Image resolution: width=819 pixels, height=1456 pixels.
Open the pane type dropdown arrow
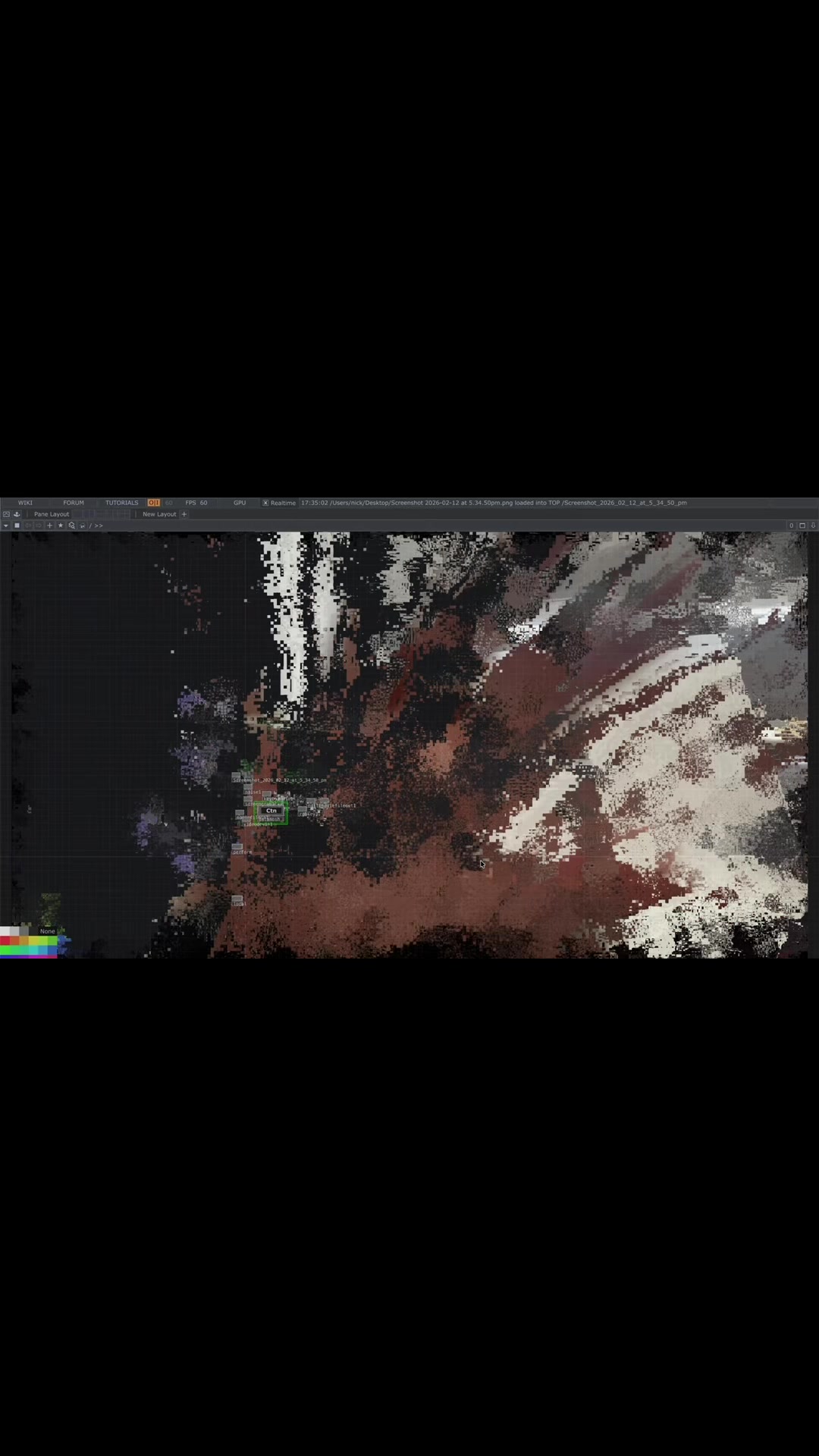pyautogui.click(x=6, y=526)
